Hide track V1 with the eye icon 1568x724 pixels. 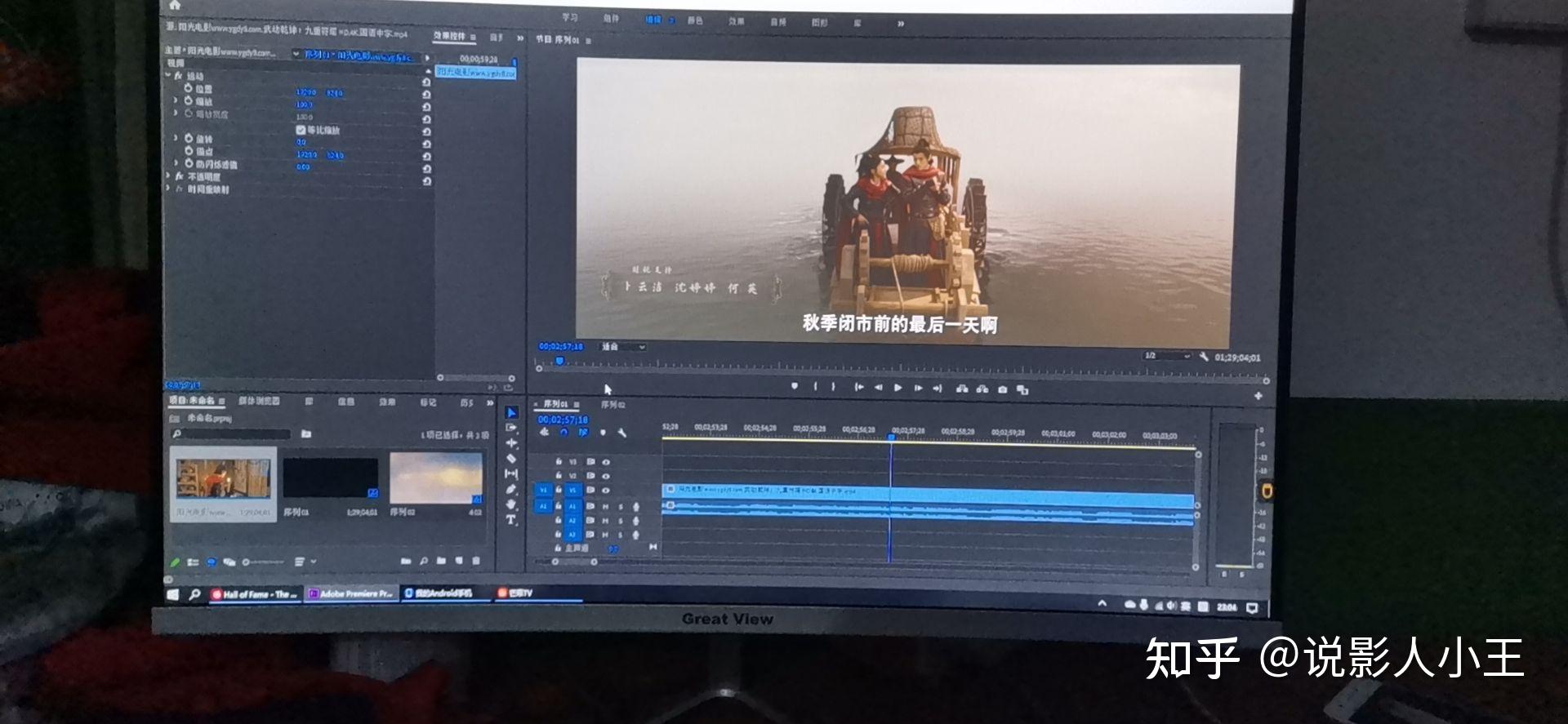click(606, 491)
